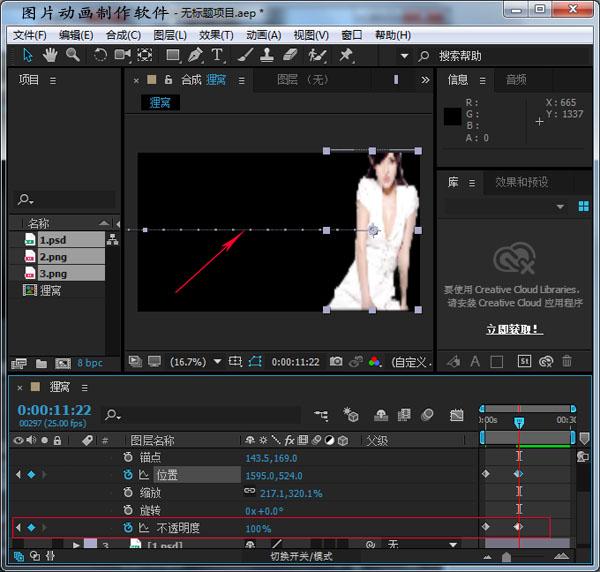Image resolution: width=600 pixels, height=572 pixels.
Task: Toggle the Opacity stopwatch
Action: pos(128,528)
